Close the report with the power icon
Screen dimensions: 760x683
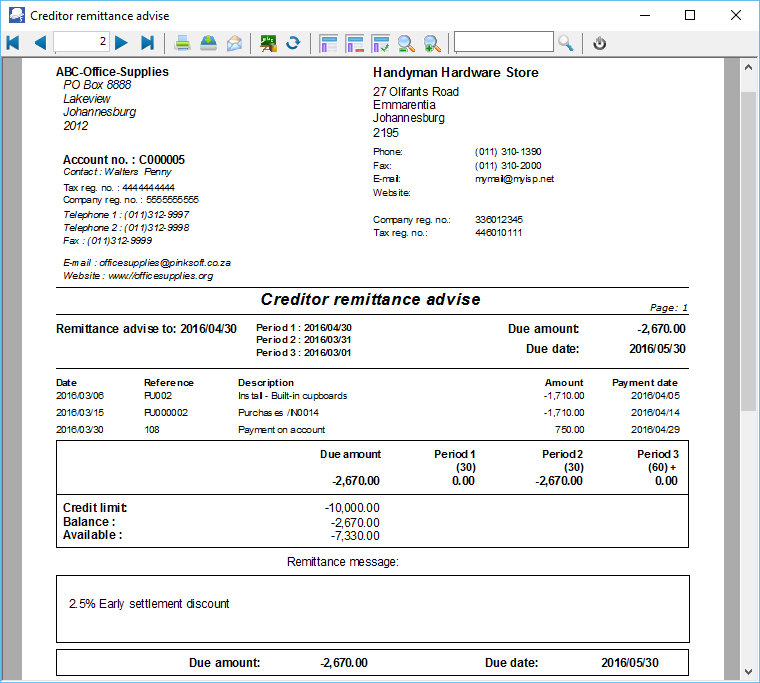[600, 43]
